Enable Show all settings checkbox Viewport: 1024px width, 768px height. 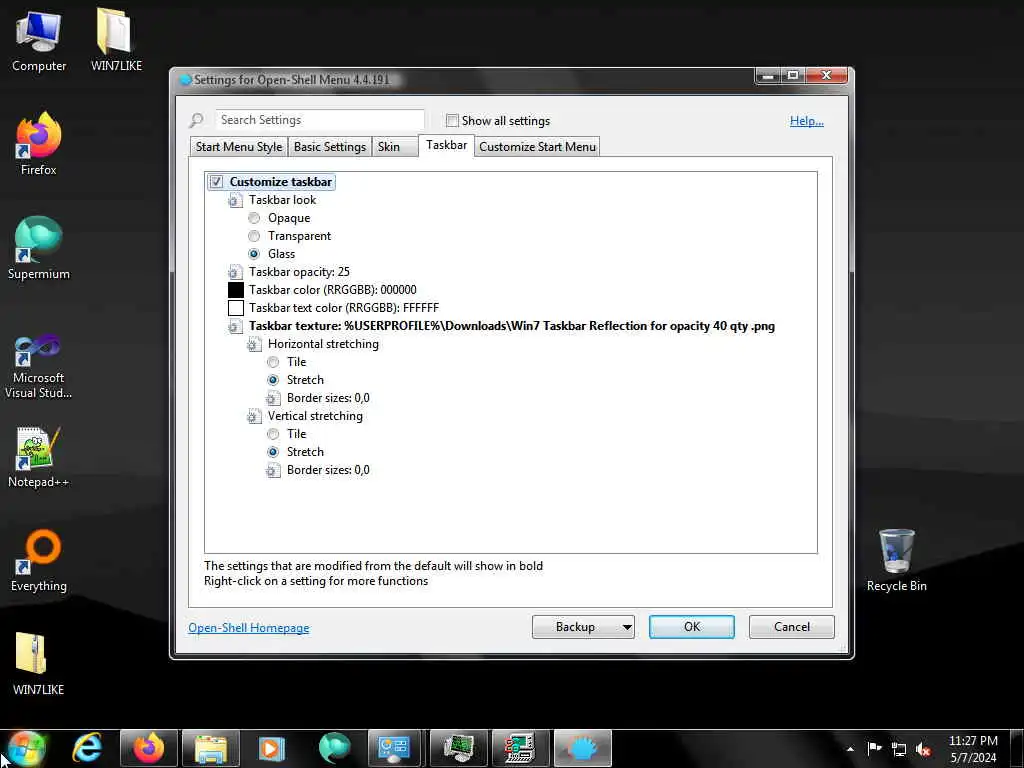tap(452, 120)
